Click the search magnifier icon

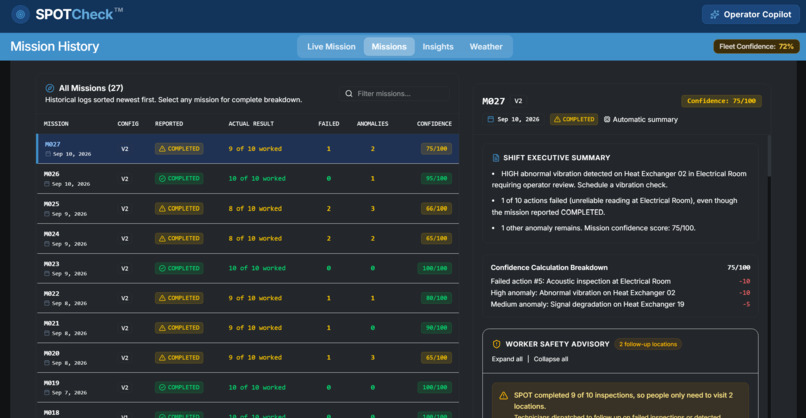point(349,94)
